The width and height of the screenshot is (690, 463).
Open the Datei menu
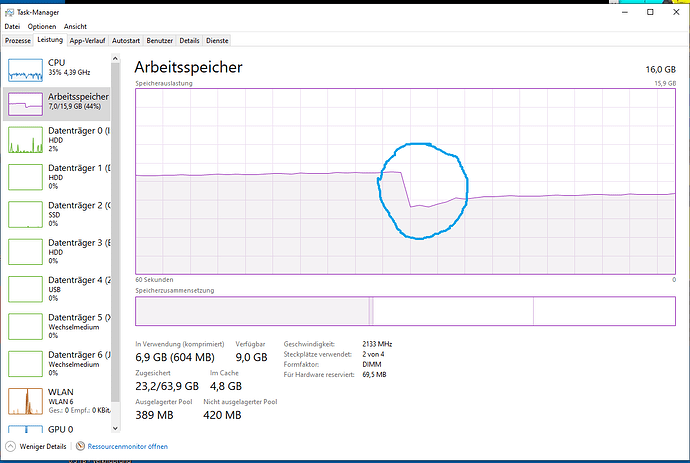point(12,26)
